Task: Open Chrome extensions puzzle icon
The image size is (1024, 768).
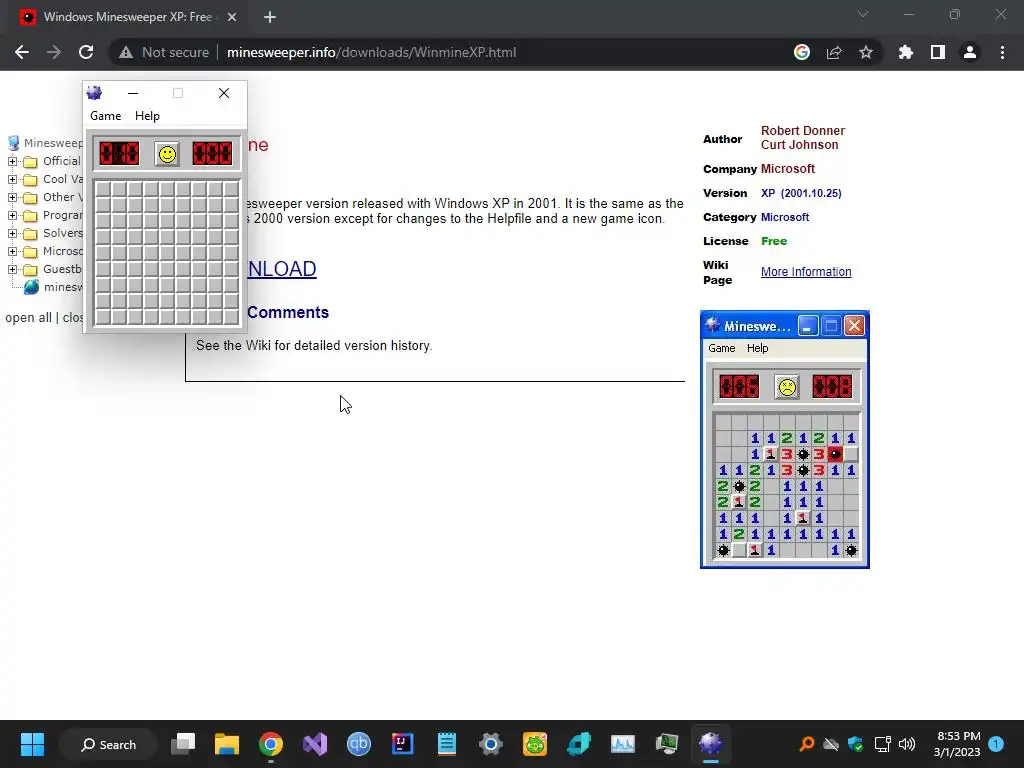Action: [x=906, y=52]
